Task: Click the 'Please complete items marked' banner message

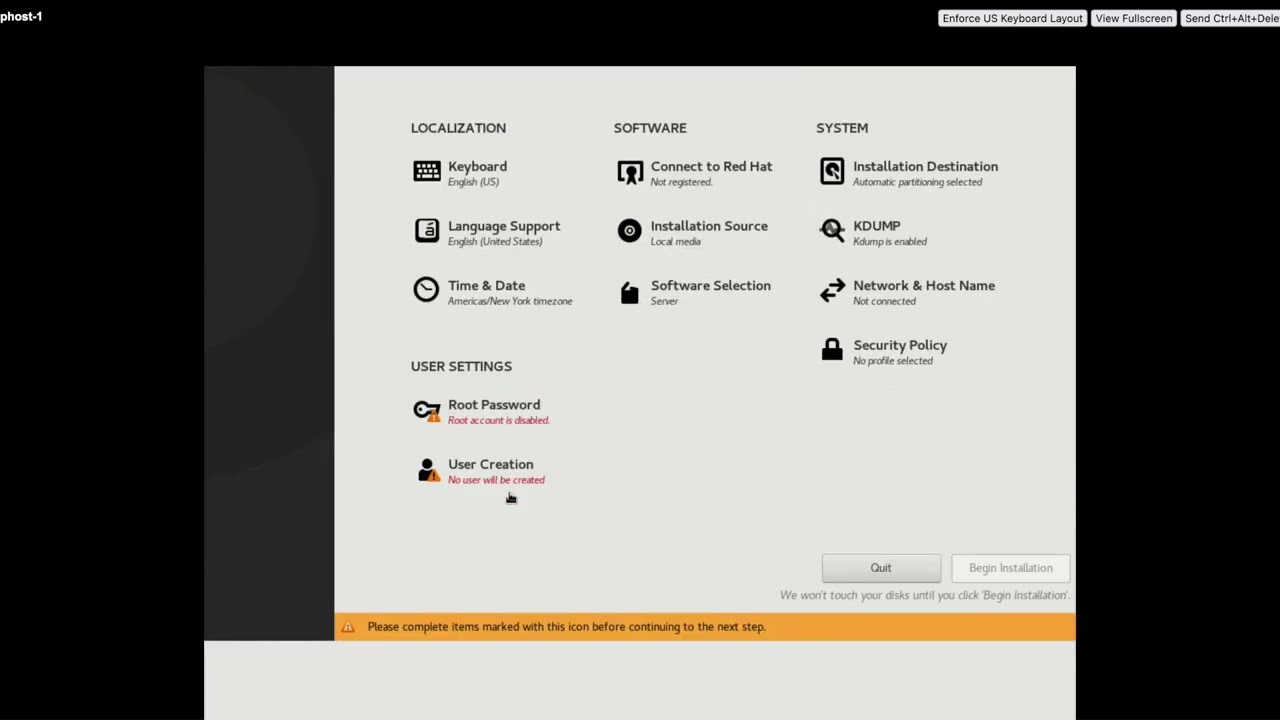Action: pyautogui.click(x=566, y=627)
